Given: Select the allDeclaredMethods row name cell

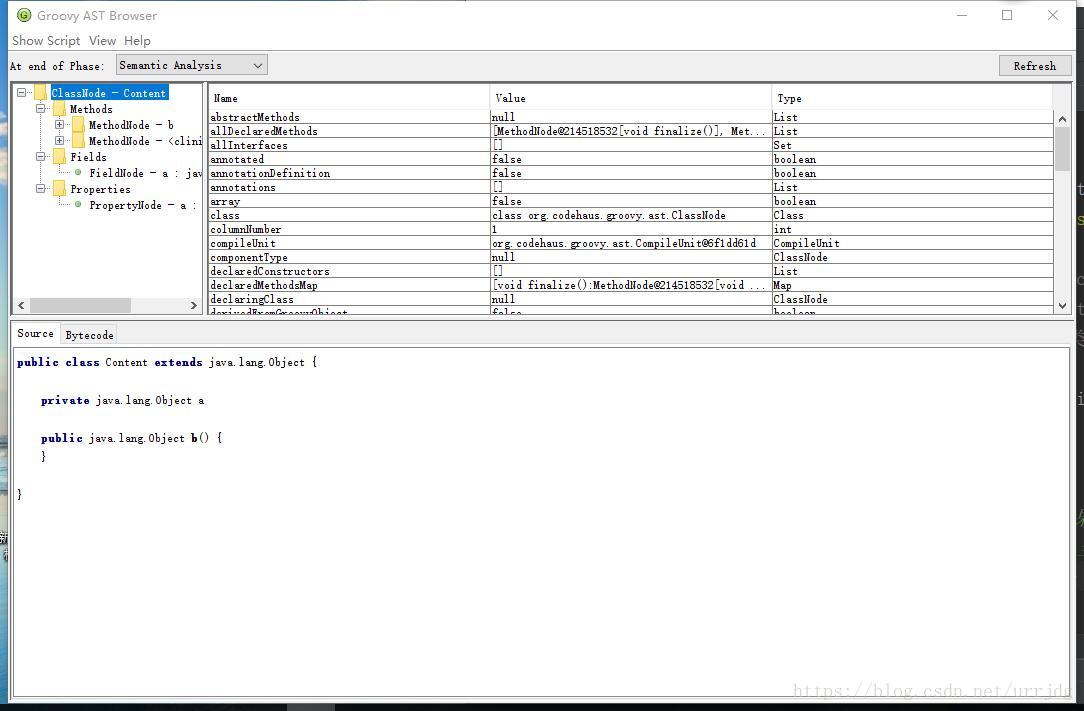Looking at the screenshot, I should (x=349, y=131).
